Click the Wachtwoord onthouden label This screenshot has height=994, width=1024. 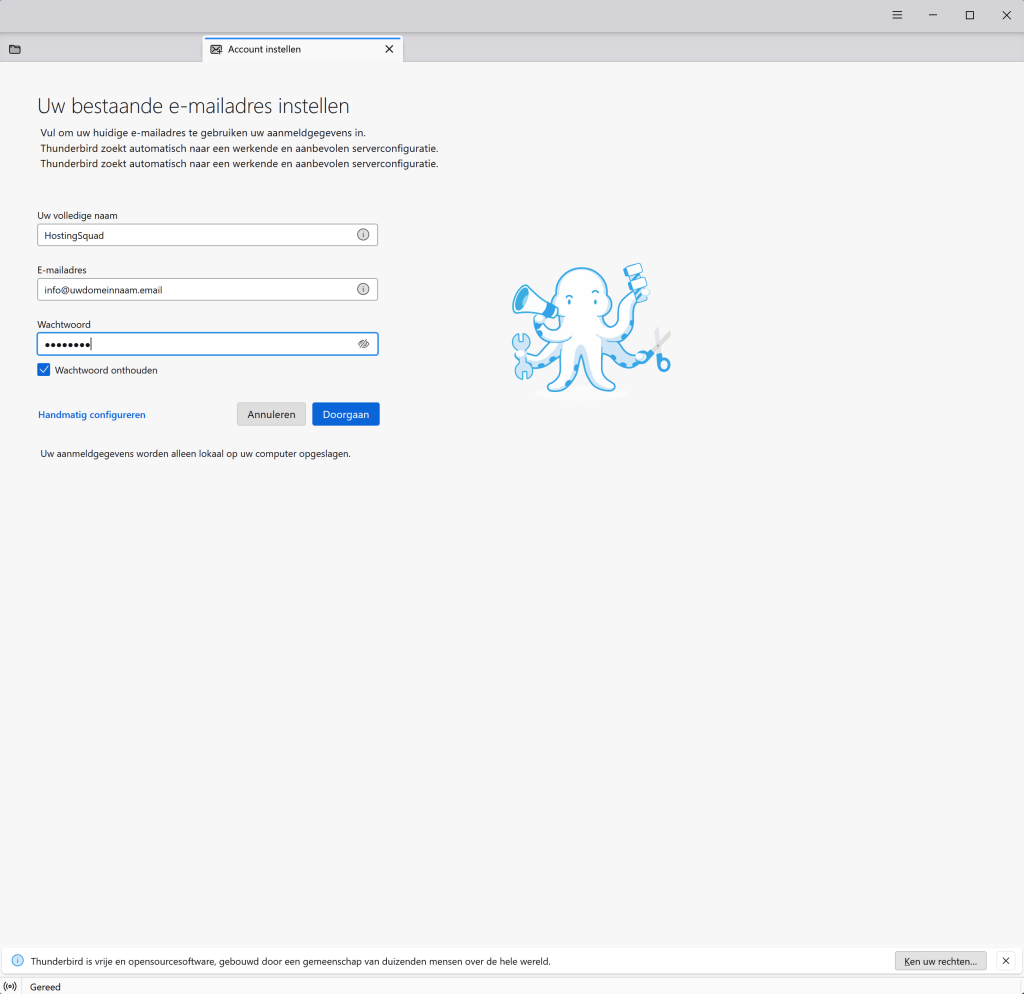(x=106, y=370)
